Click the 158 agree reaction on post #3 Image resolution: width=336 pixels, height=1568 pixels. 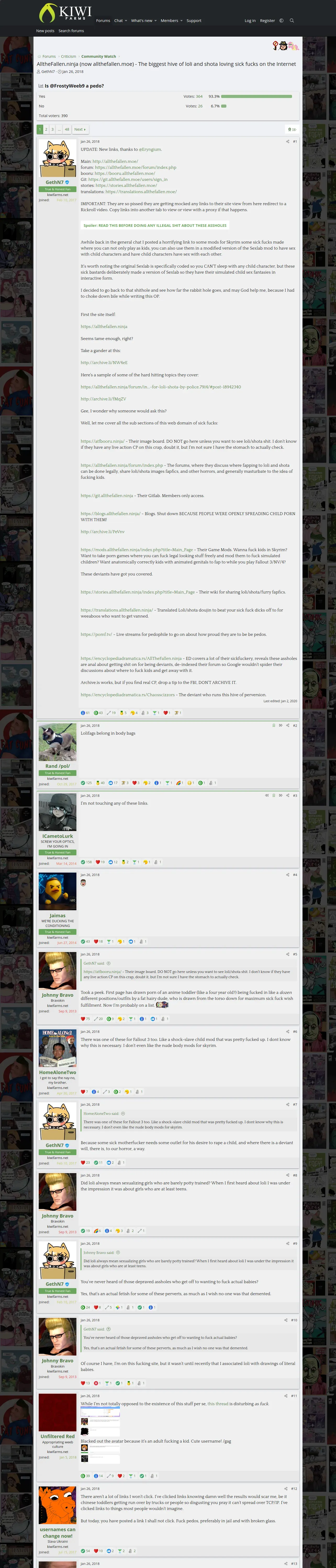[x=86, y=862]
